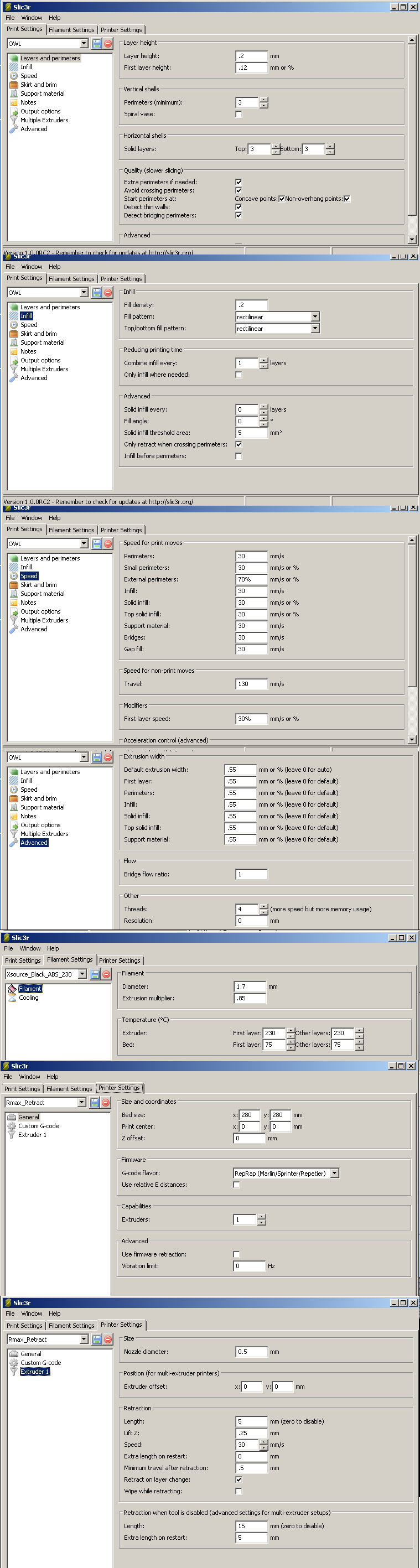The width and height of the screenshot is (420, 1568).
Task: Expand the Top/bottom fill pattern dropdown
Action: coord(315,329)
